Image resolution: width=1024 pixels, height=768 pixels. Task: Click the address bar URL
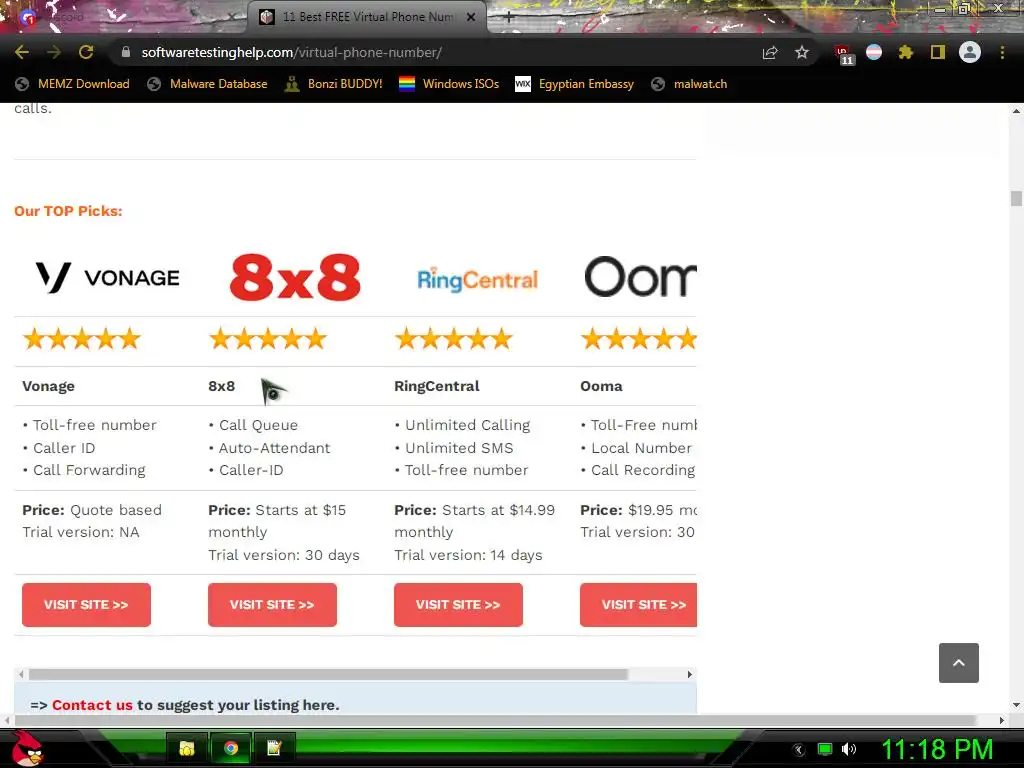pos(291,52)
